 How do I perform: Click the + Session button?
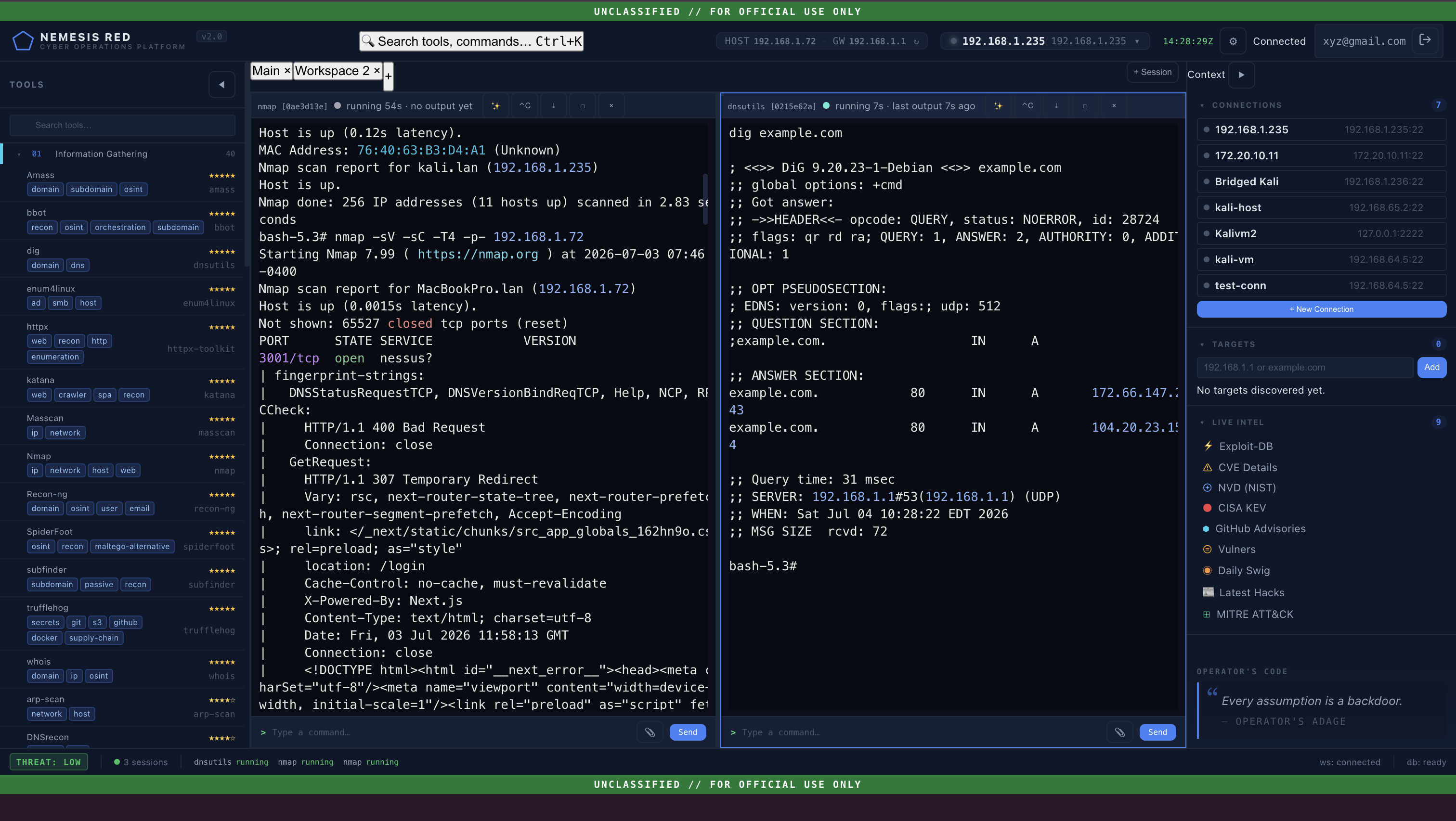tap(1153, 72)
